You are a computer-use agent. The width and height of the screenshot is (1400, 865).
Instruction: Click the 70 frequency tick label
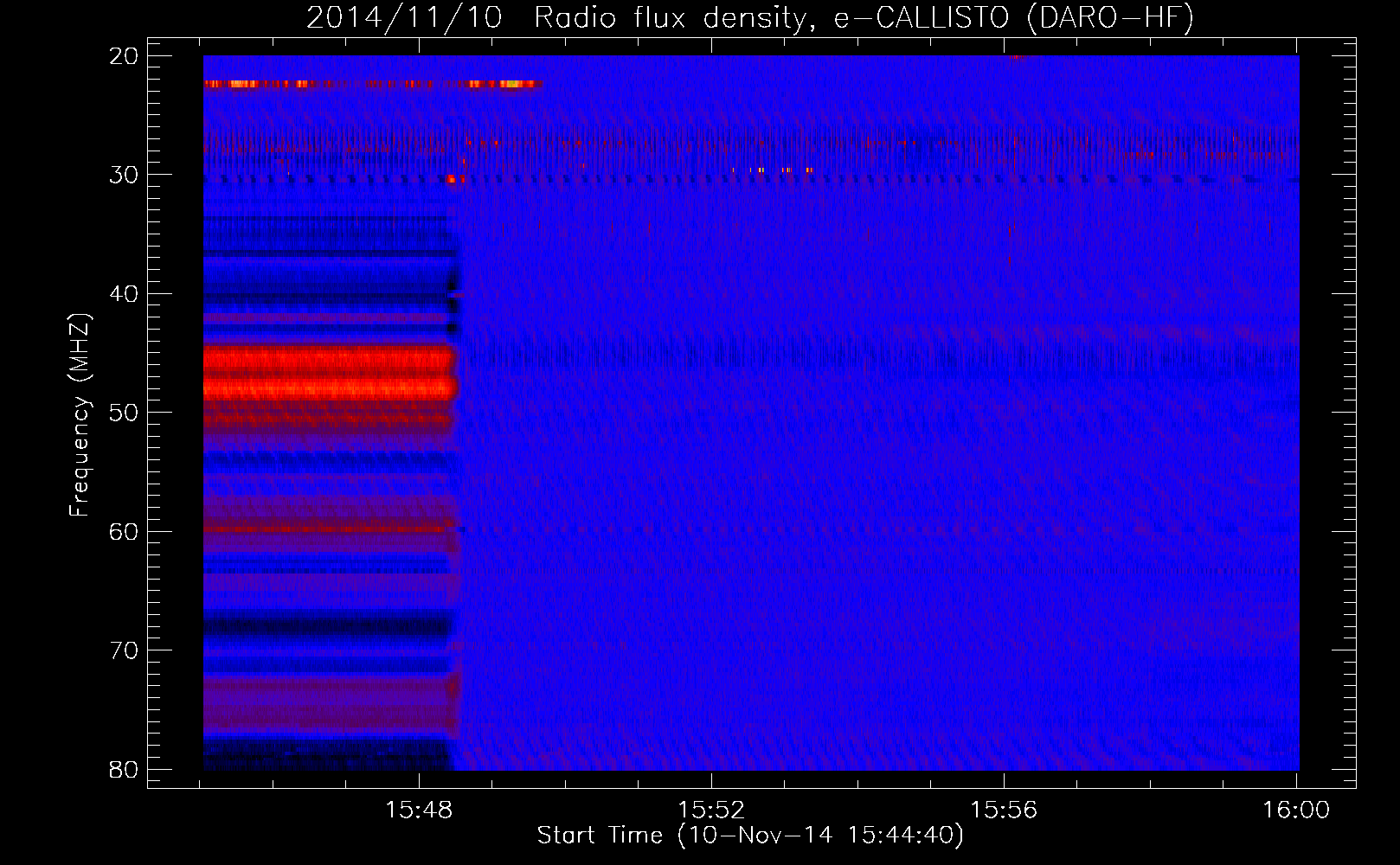coord(124,650)
